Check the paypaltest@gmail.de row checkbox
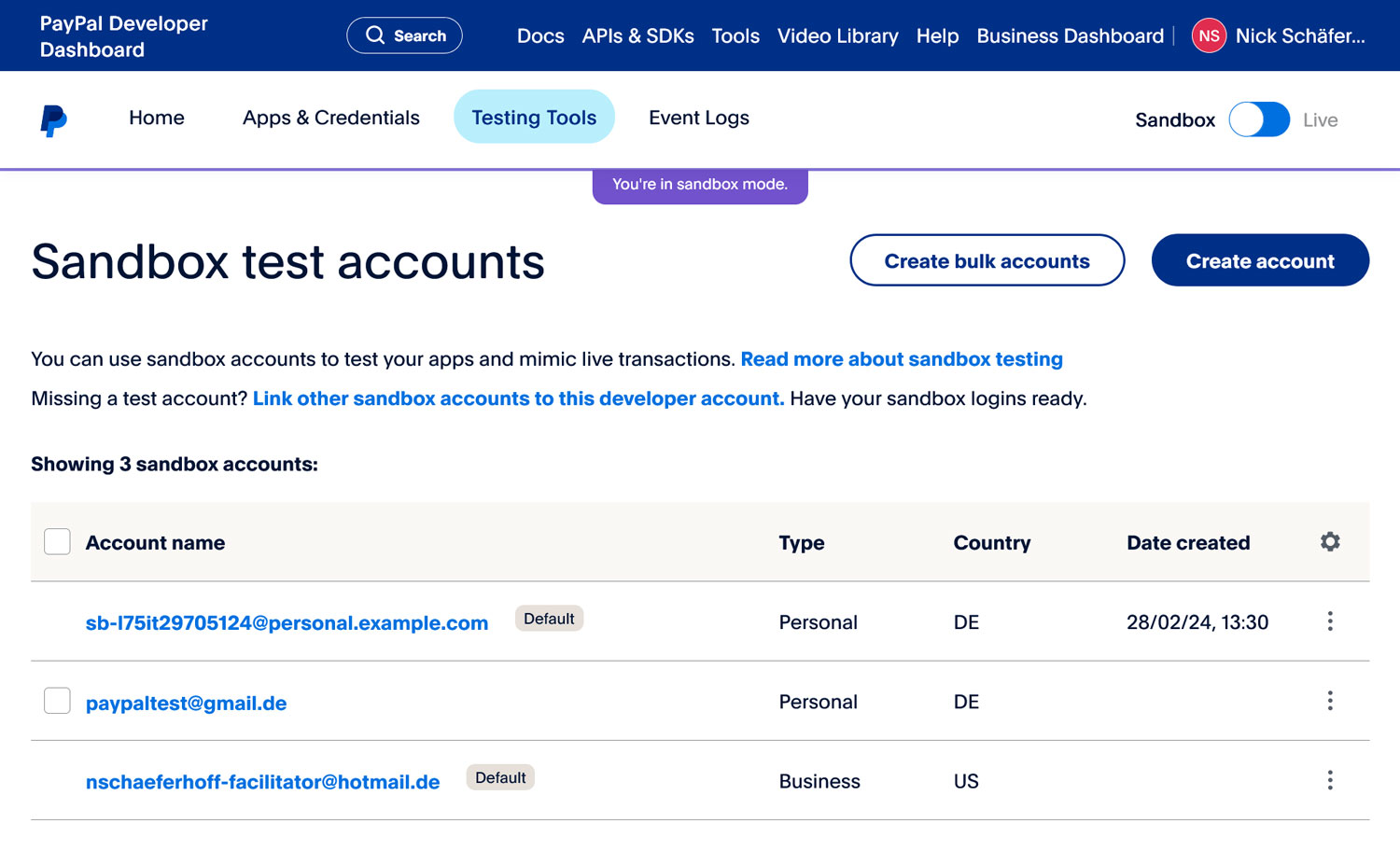The height and width of the screenshot is (865, 1400). click(57, 701)
